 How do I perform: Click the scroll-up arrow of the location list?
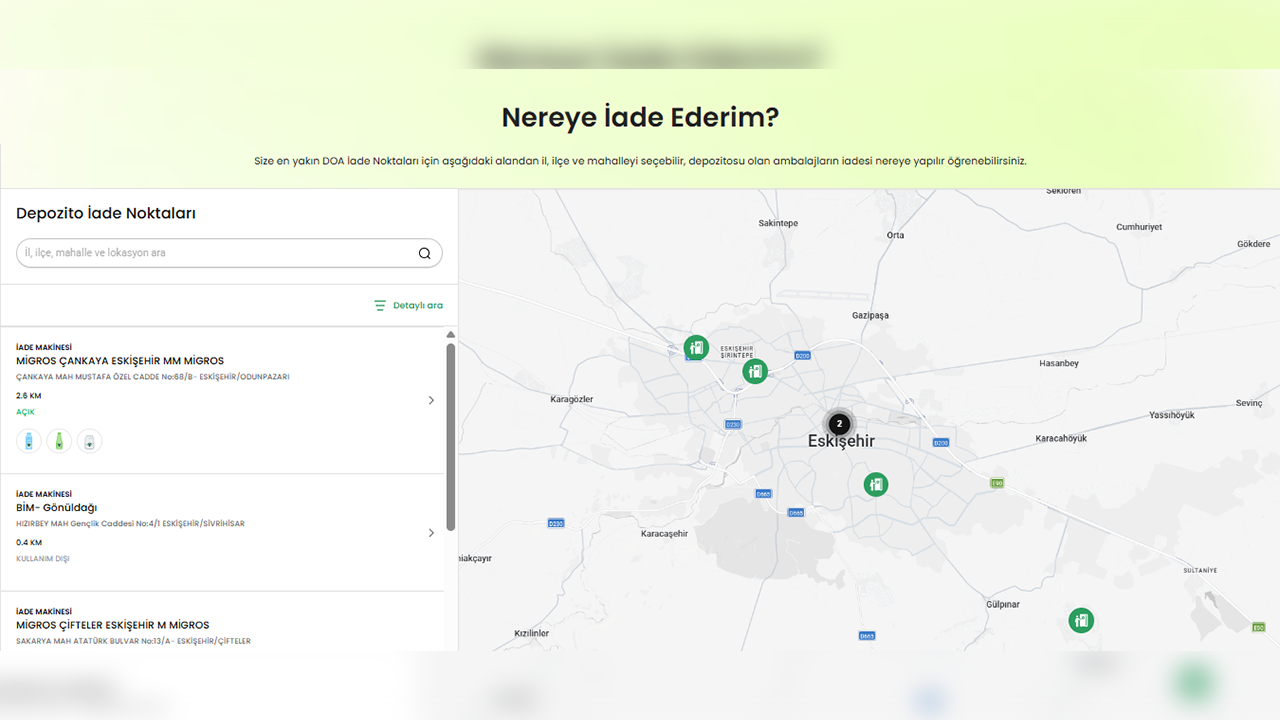pyautogui.click(x=451, y=334)
